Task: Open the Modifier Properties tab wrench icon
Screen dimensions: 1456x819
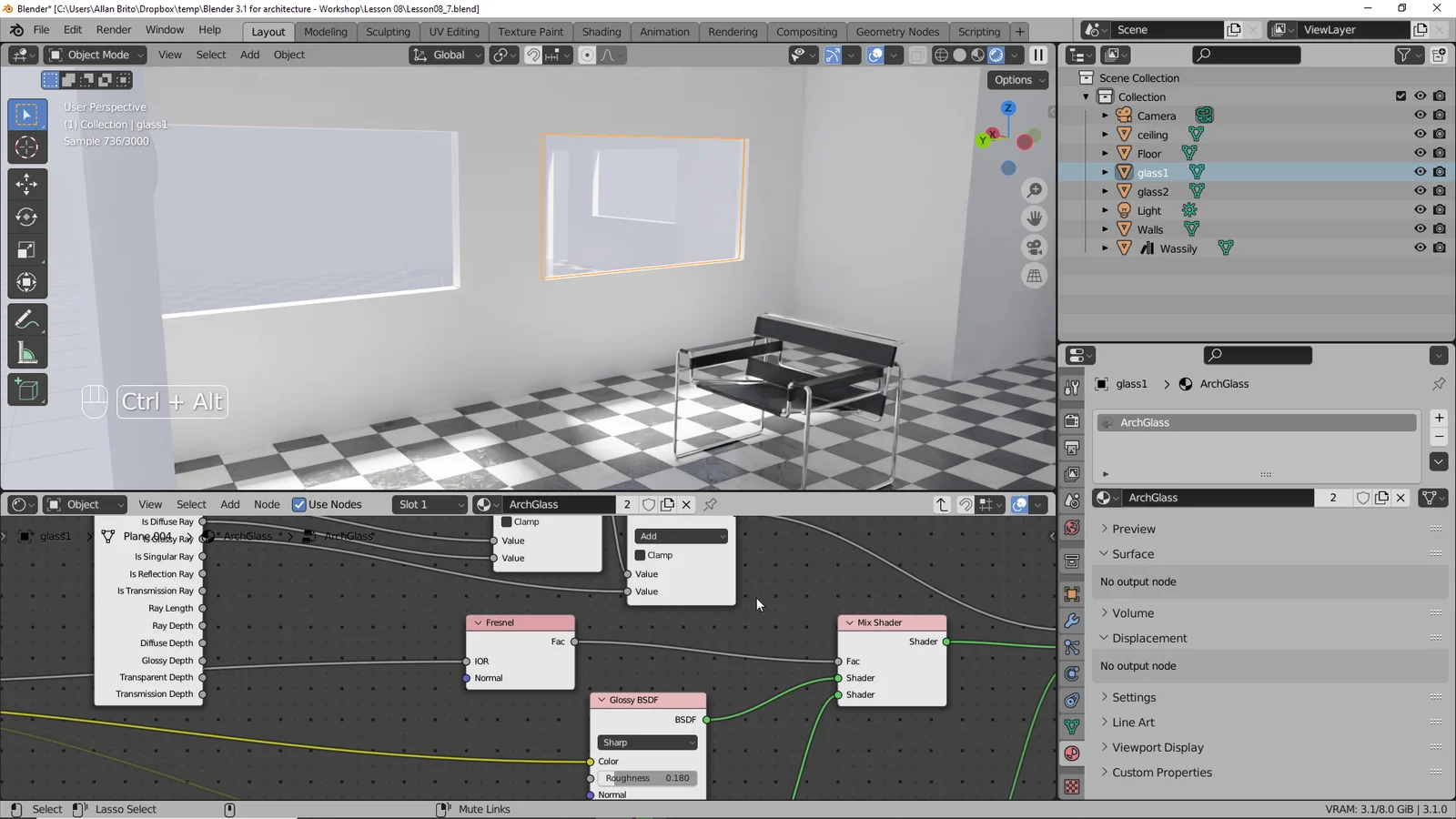Action: 1071,621
